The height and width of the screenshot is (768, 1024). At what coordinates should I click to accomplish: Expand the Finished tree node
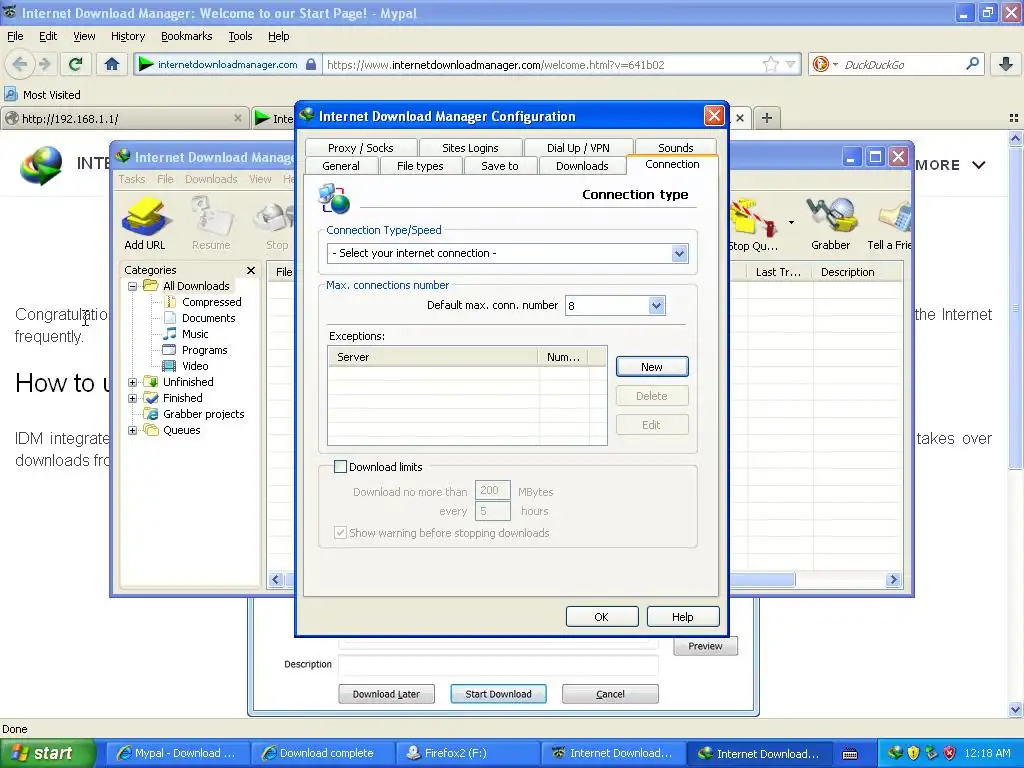(133, 398)
